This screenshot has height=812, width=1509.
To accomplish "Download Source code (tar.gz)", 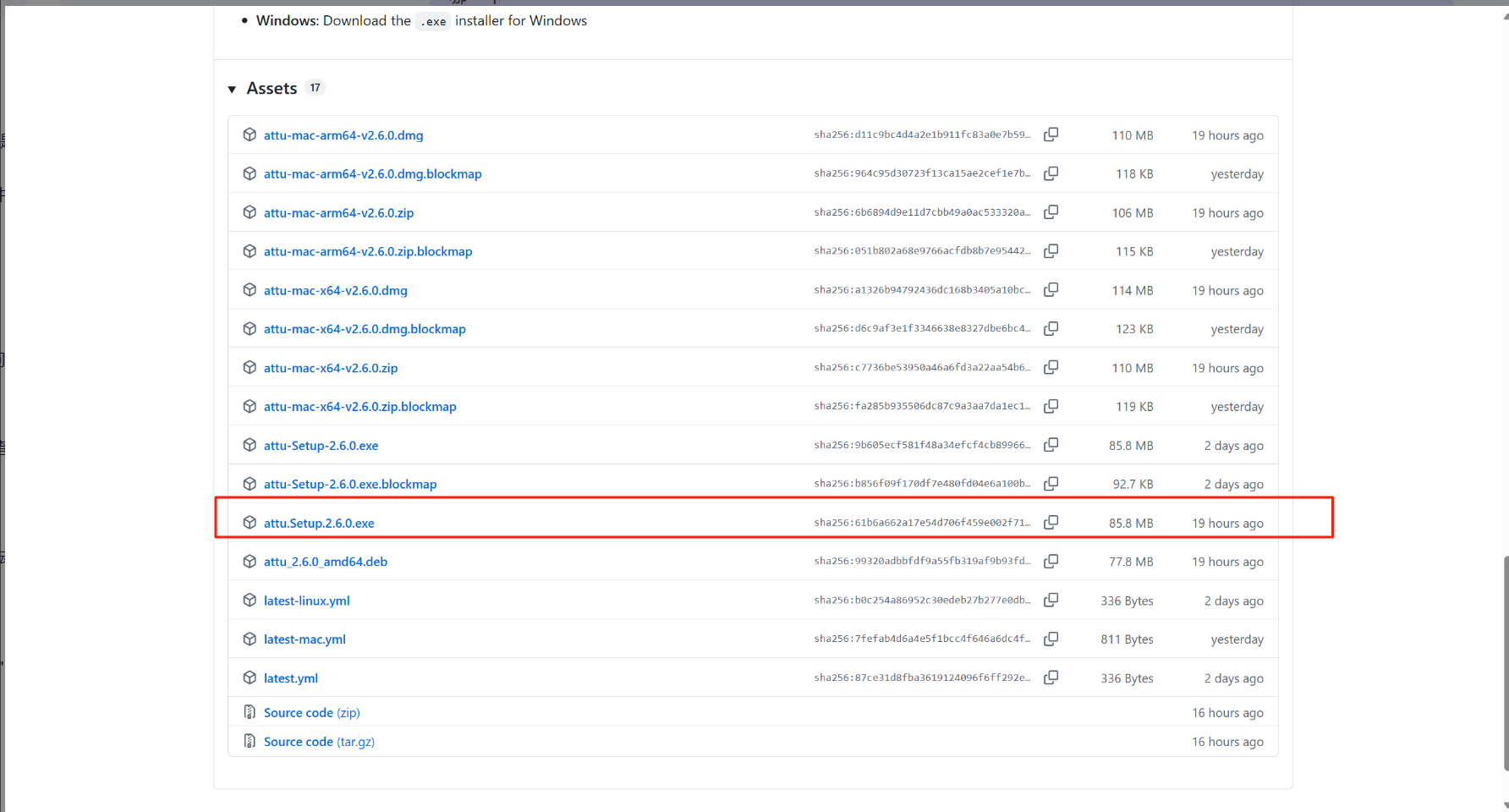I will coord(319,742).
